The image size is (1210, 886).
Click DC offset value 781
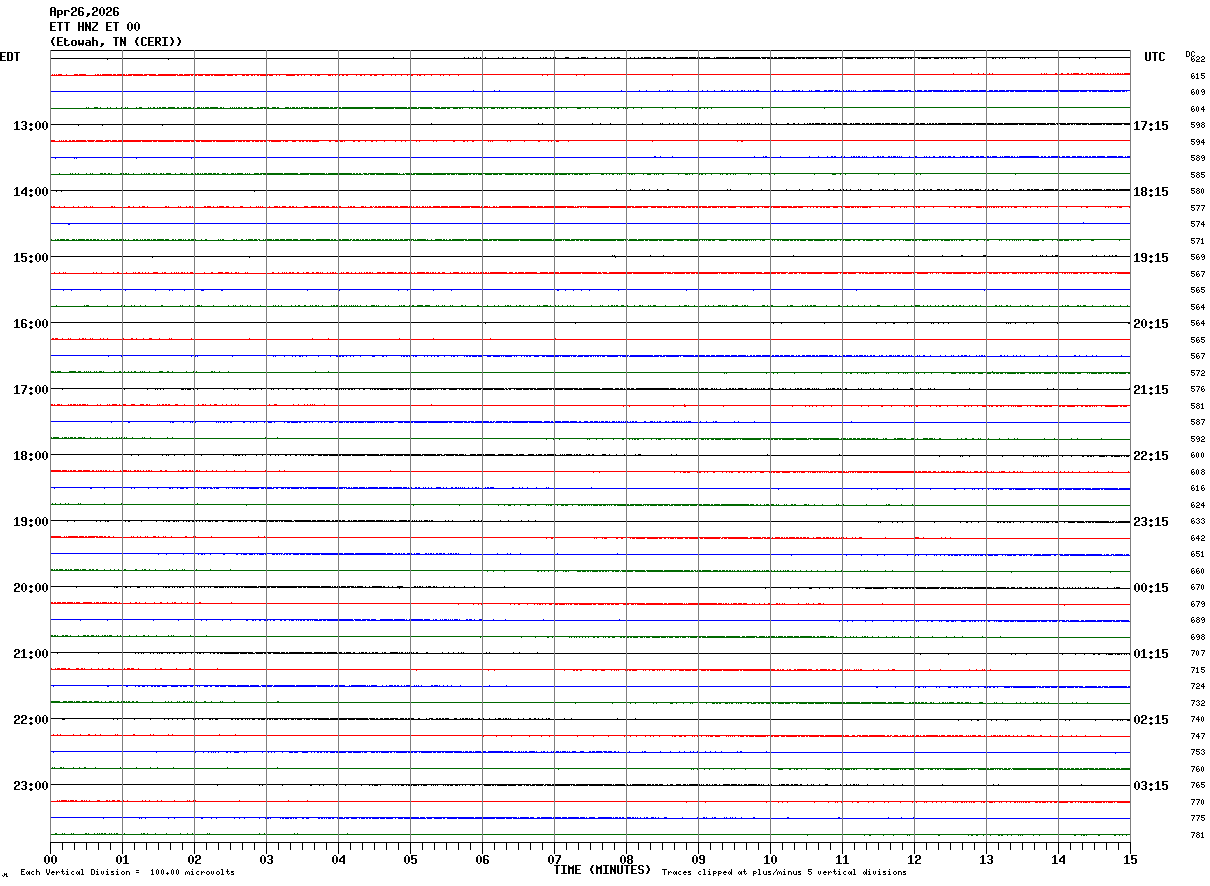click(x=1197, y=835)
